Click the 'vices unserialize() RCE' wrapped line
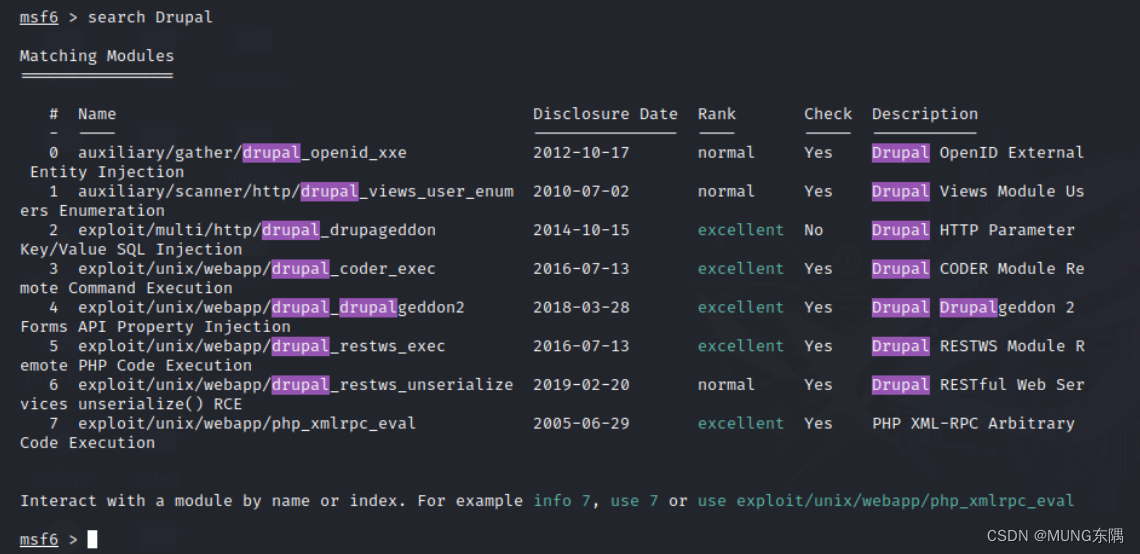Viewport: 1140px width, 554px height. coord(131,404)
